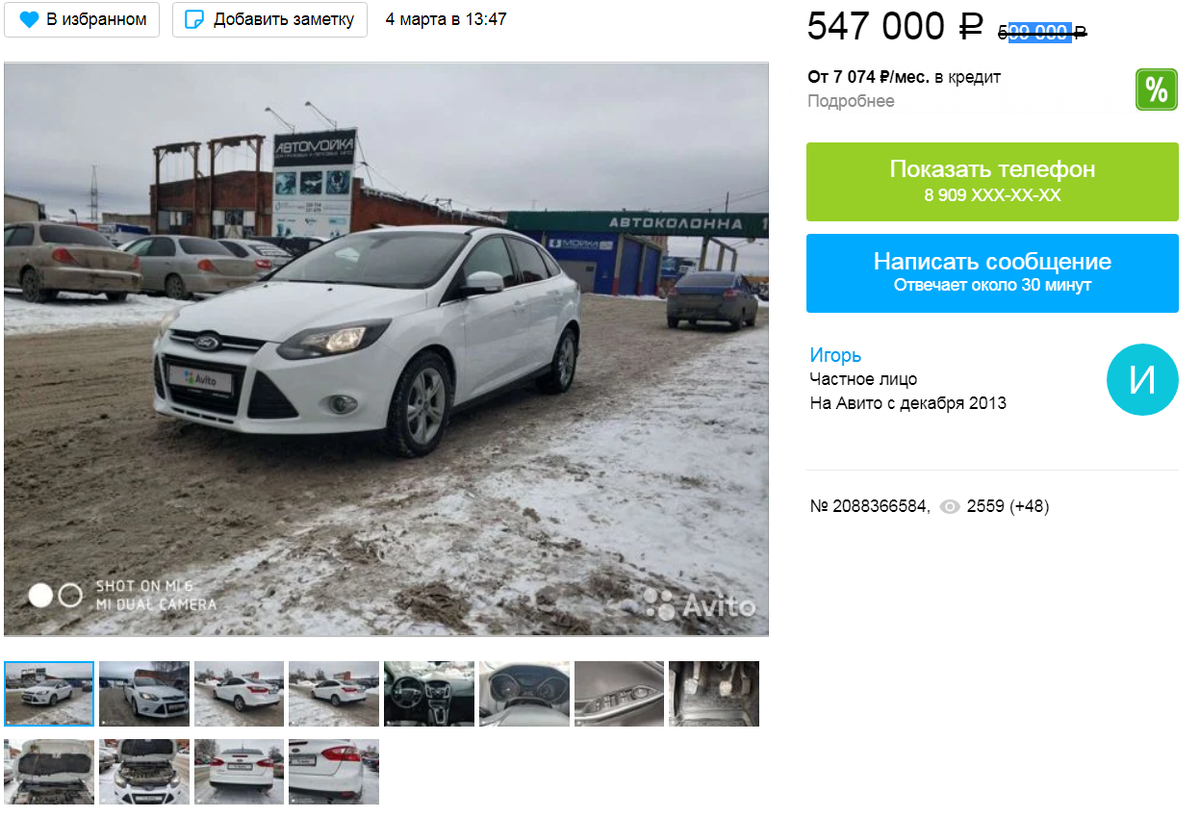Toggle the blue heart favorite icon
1200x818 pixels.
tap(29, 19)
